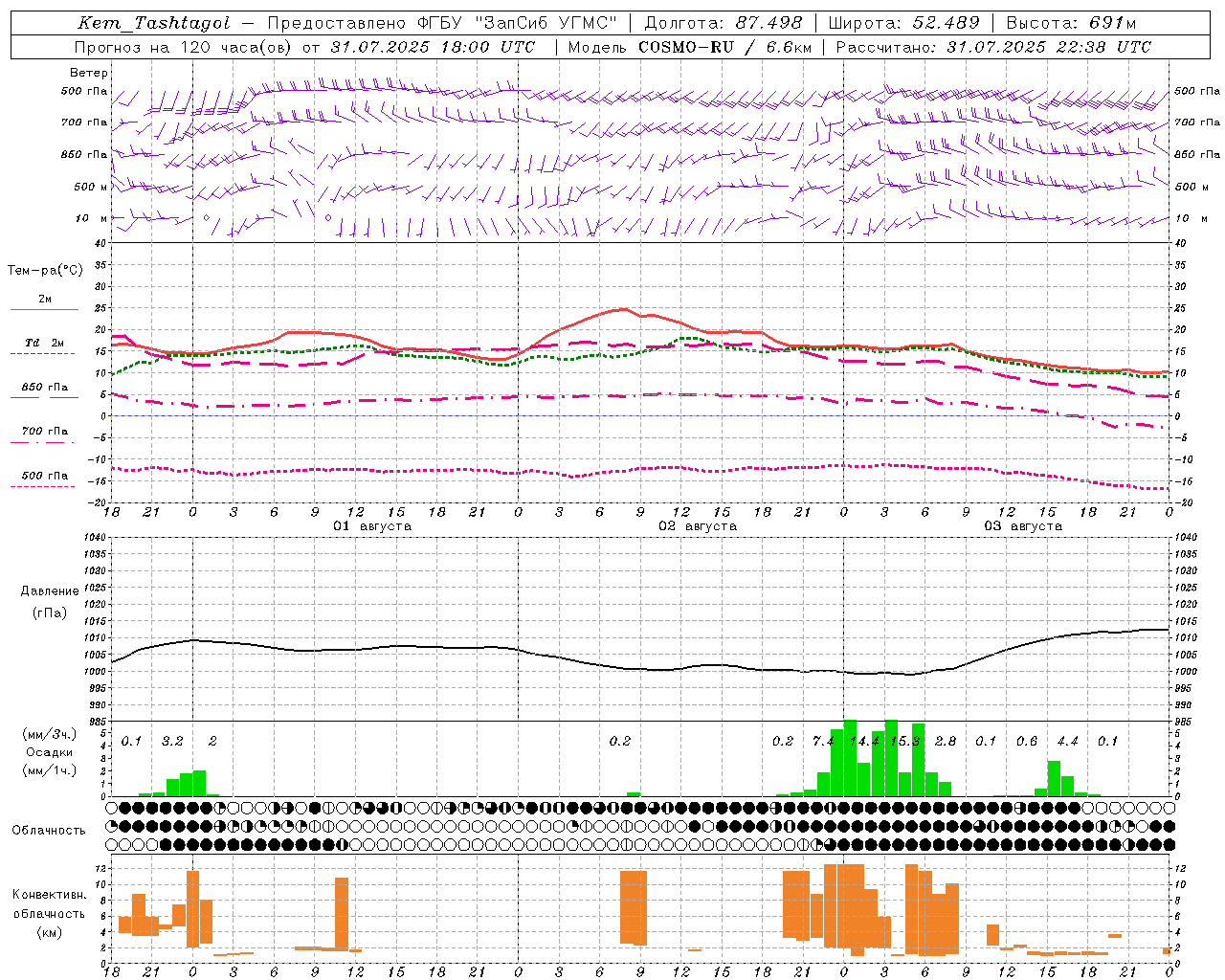Click the 500 гПа temperature legend label
Viewport: 1225px width, 980px height.
(x=45, y=476)
